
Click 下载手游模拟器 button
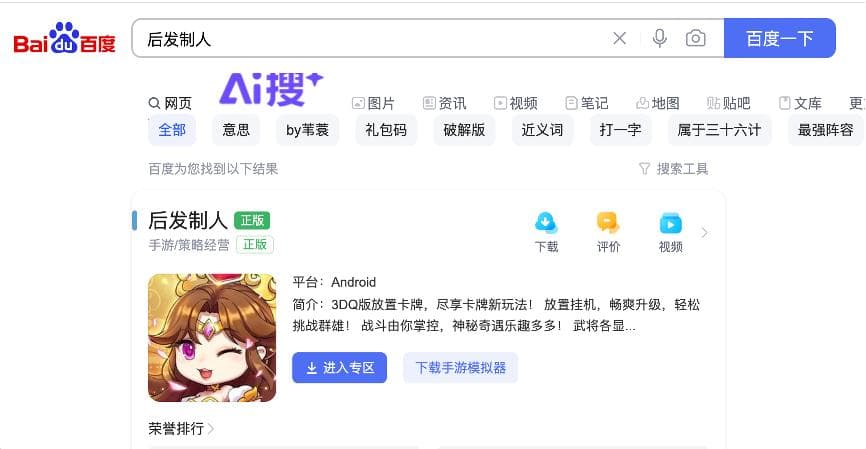click(x=461, y=368)
